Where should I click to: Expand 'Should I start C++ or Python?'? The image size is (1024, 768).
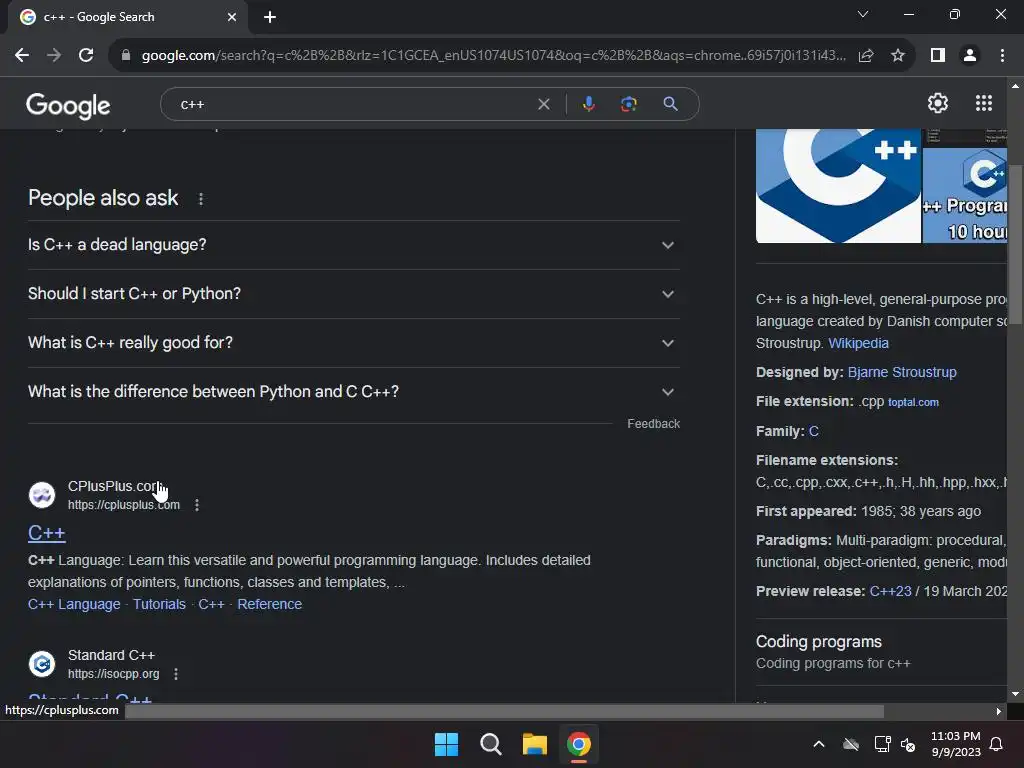pyautogui.click(x=354, y=294)
